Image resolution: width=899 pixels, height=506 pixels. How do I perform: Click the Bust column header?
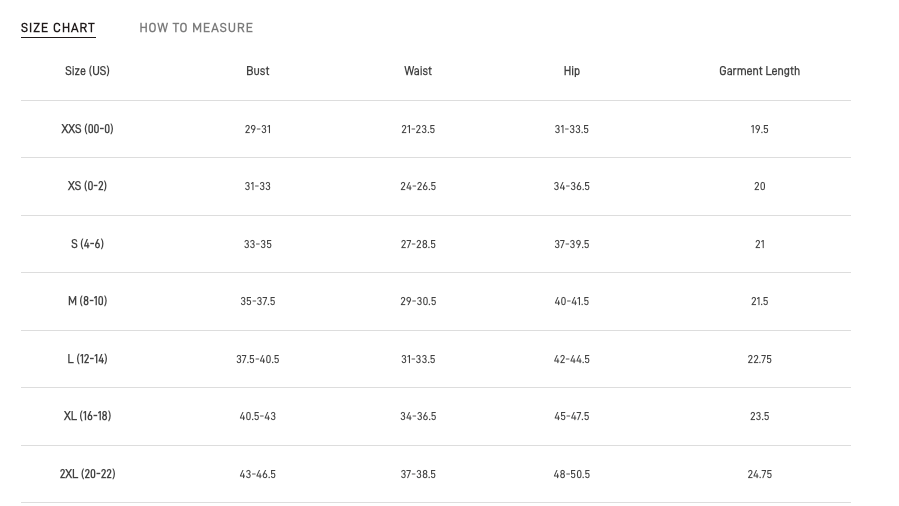258,71
